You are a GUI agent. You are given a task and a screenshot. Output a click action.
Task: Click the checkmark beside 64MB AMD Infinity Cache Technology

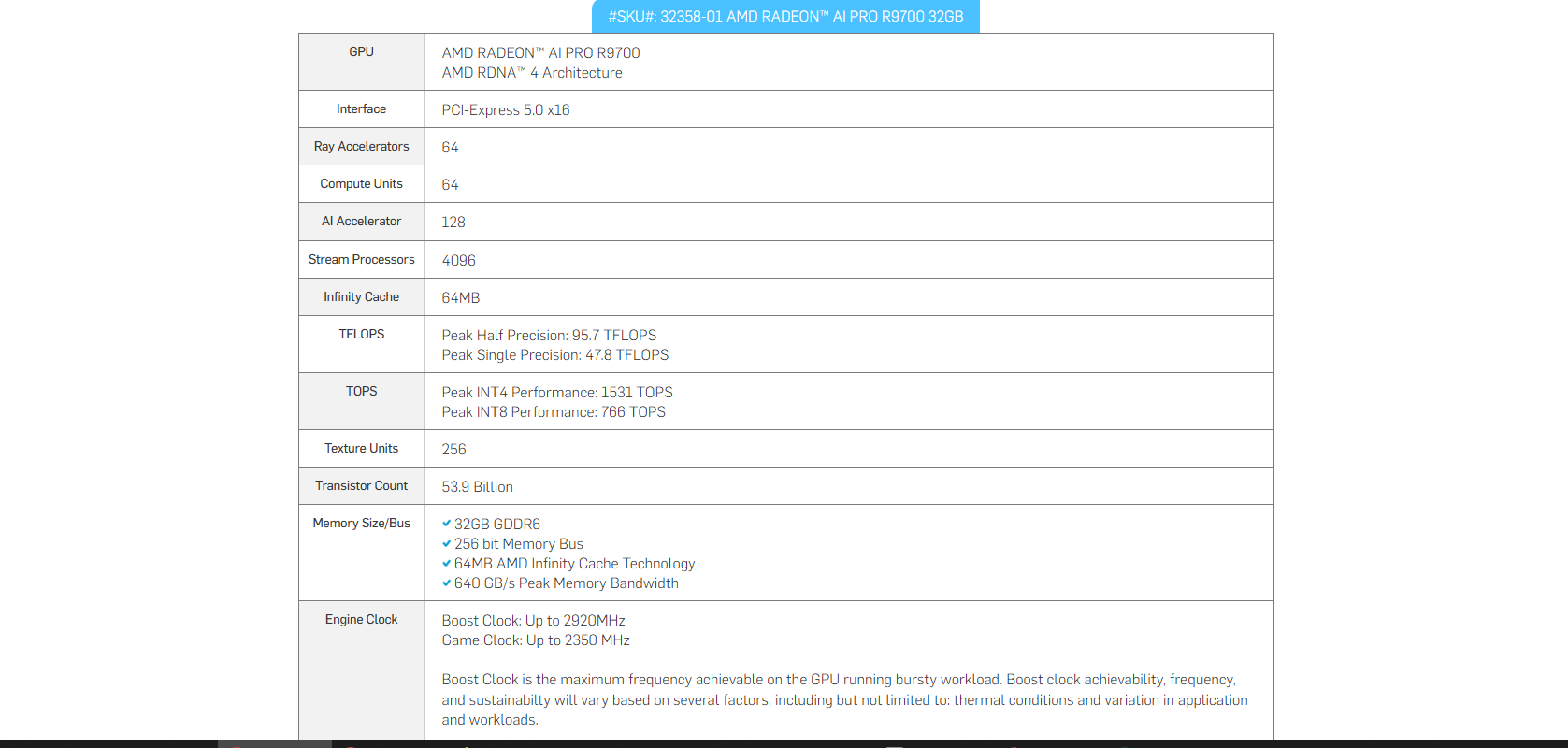pos(446,563)
